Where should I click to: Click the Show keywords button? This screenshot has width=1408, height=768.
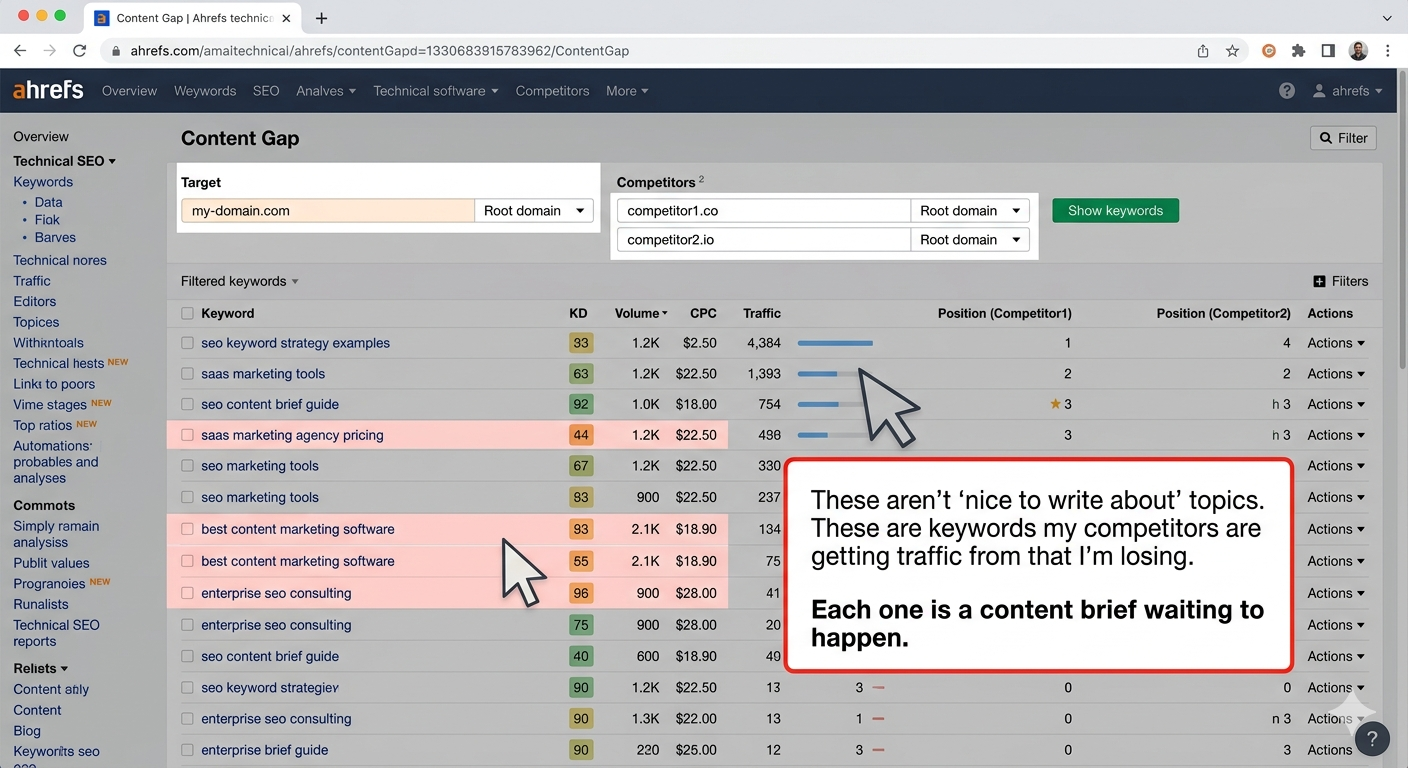1115,211
